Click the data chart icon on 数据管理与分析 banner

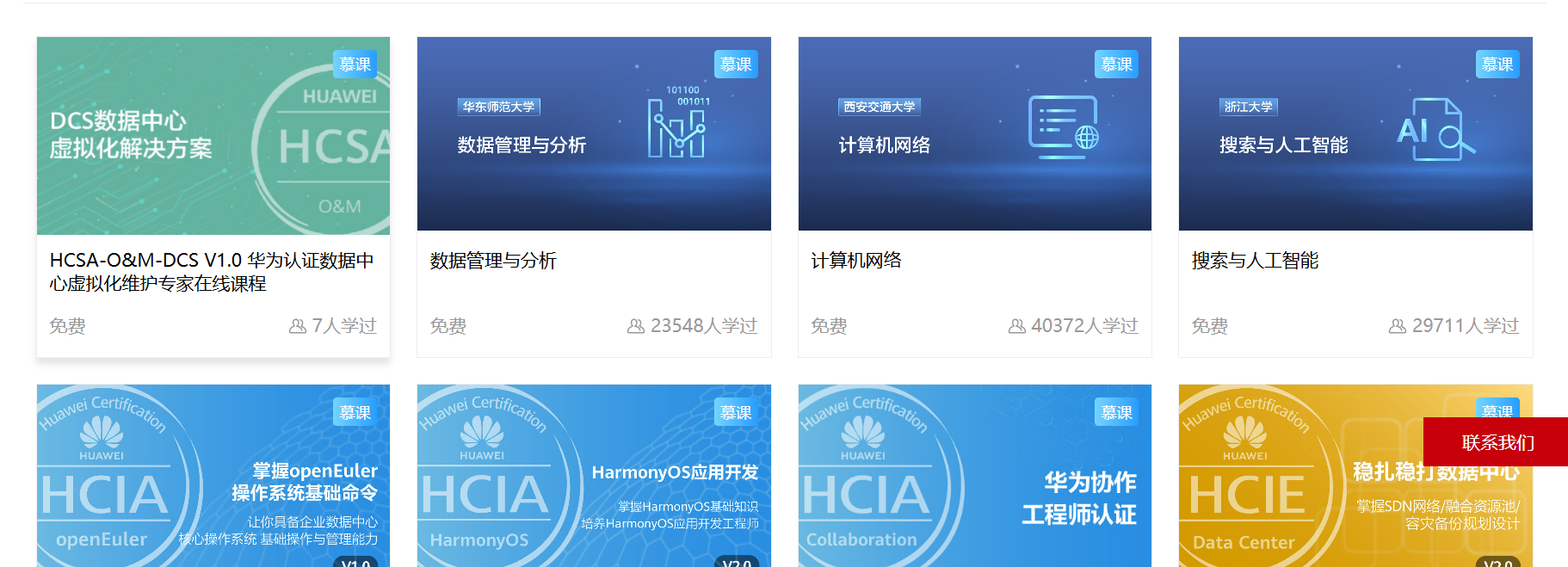pos(679,122)
